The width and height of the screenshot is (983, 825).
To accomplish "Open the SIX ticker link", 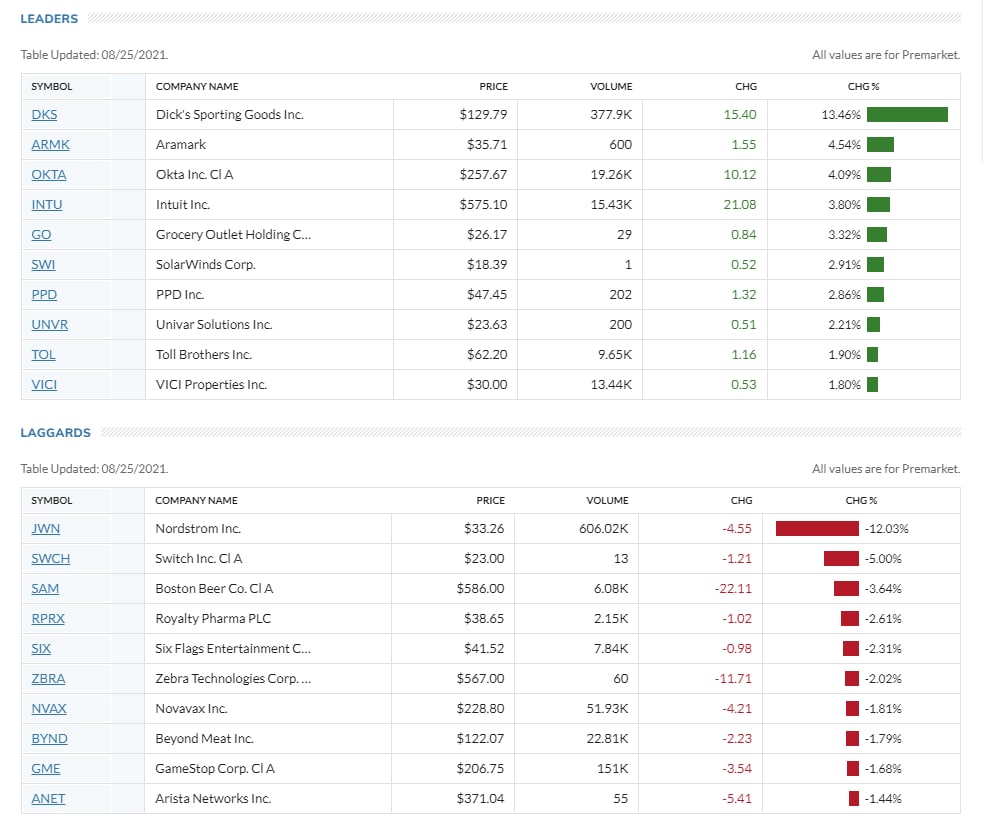I will (41, 649).
